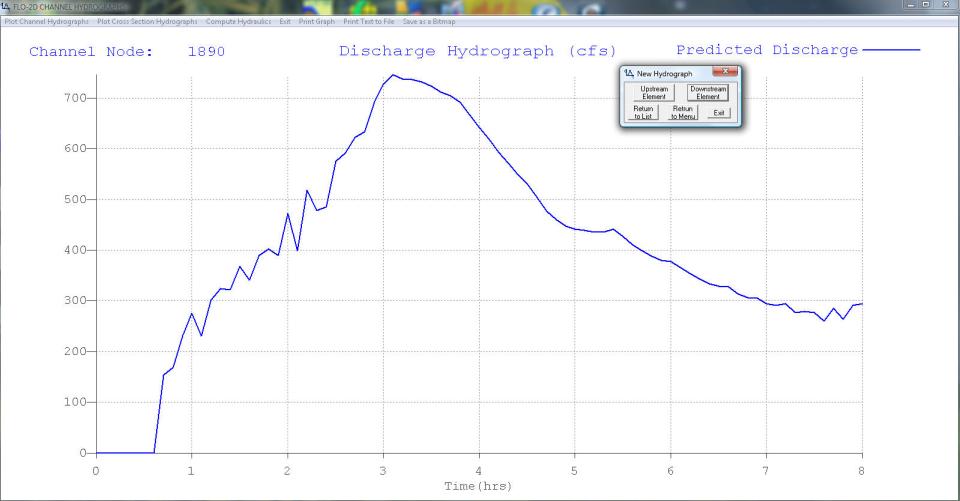Click Exit in the menu bar
960x501 pixels.
coord(286,21)
